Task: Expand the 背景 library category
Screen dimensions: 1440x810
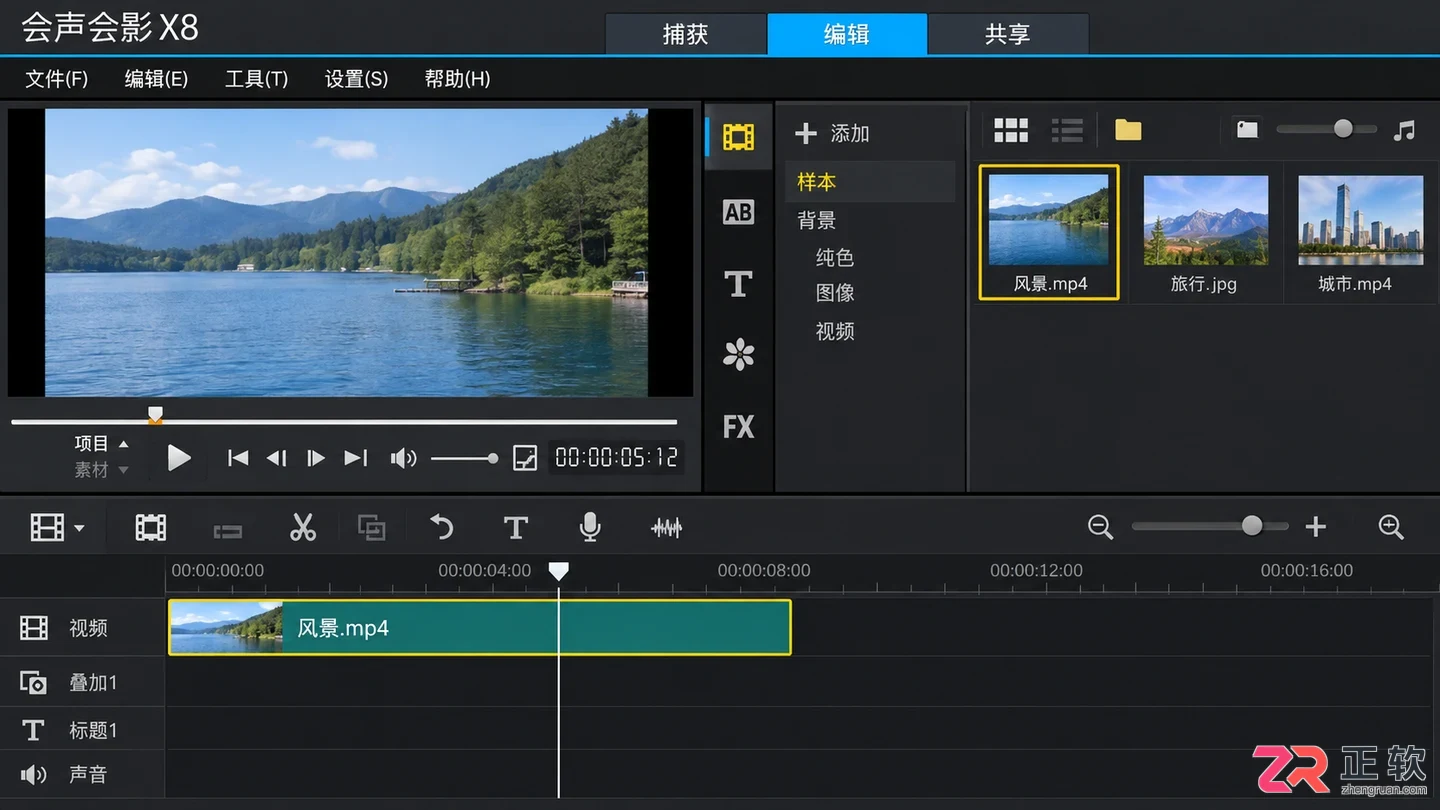Action: tap(816, 220)
